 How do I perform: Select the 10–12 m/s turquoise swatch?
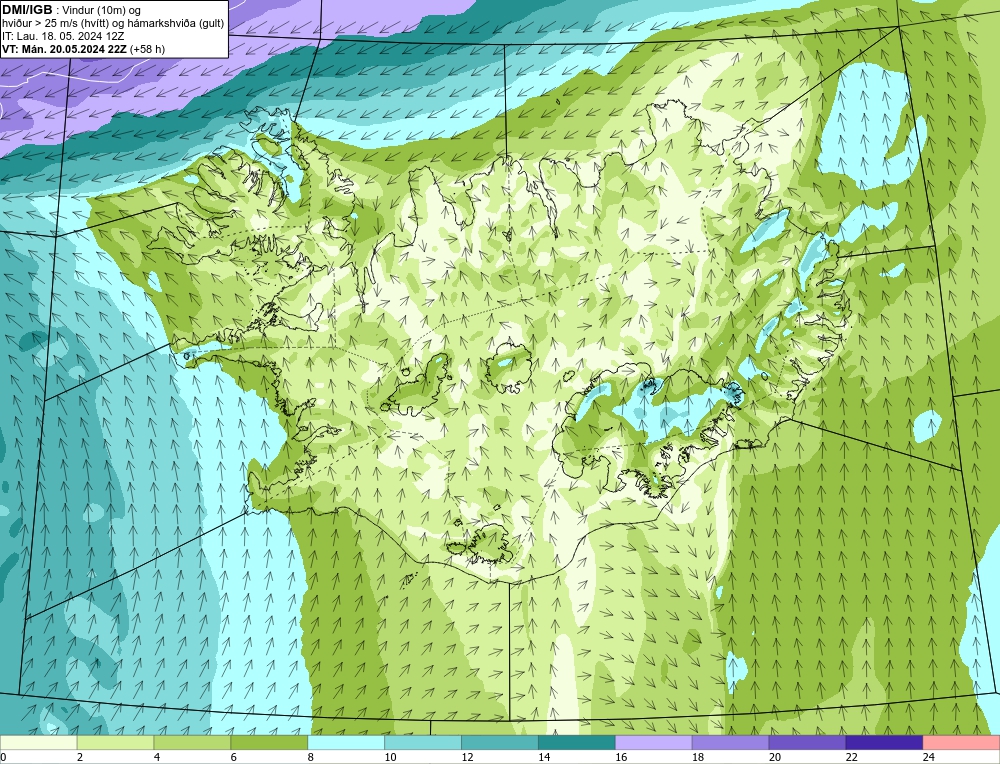pyautogui.click(x=423, y=742)
